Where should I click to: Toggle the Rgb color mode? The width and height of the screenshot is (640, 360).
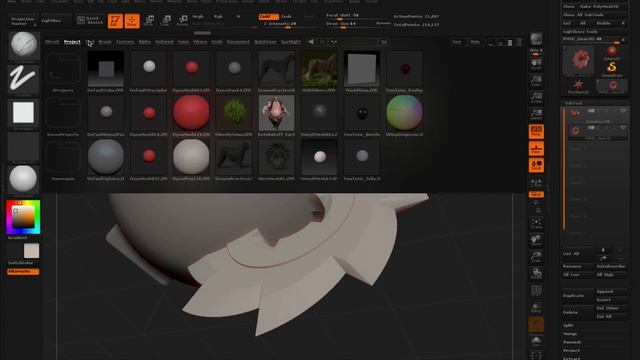218,17
